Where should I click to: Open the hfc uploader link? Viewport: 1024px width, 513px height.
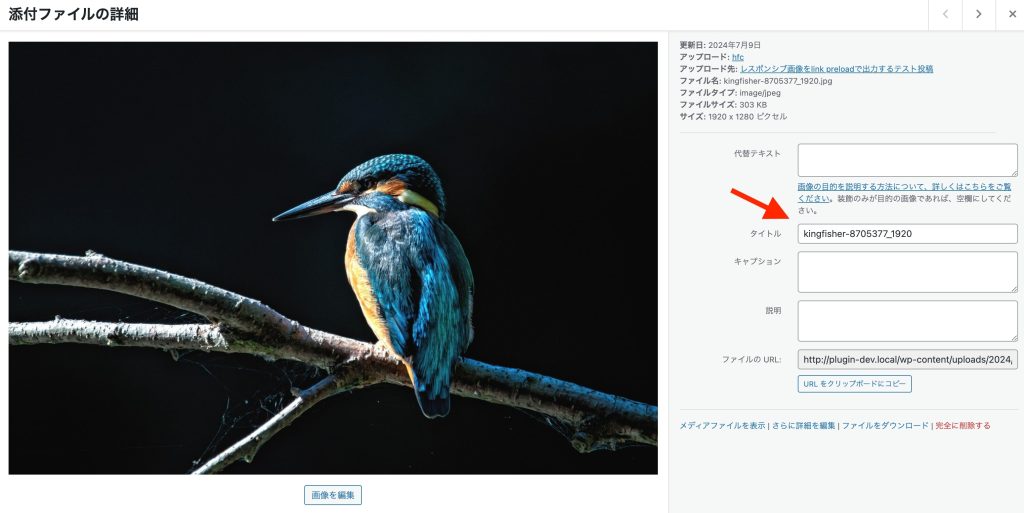coord(737,57)
